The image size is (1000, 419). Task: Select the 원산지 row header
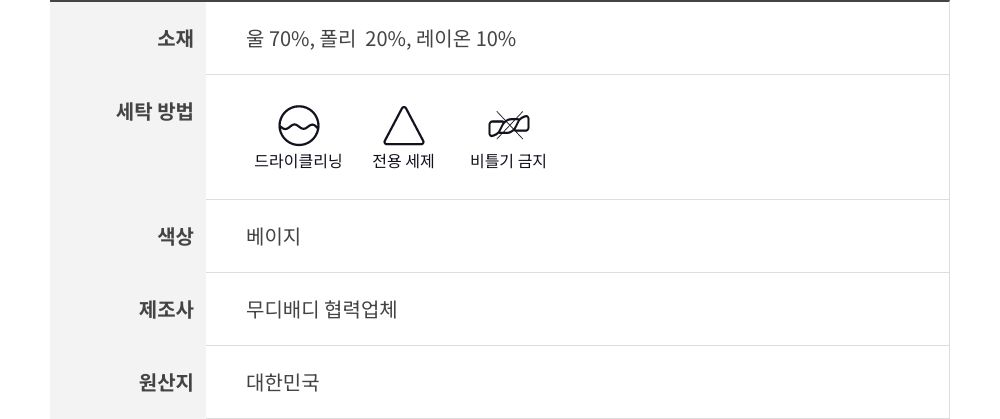click(x=166, y=383)
